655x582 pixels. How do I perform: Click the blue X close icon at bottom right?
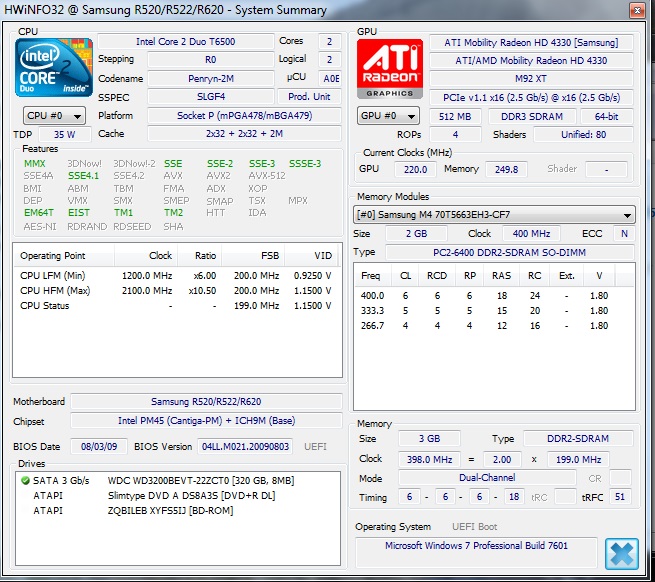(x=622, y=554)
